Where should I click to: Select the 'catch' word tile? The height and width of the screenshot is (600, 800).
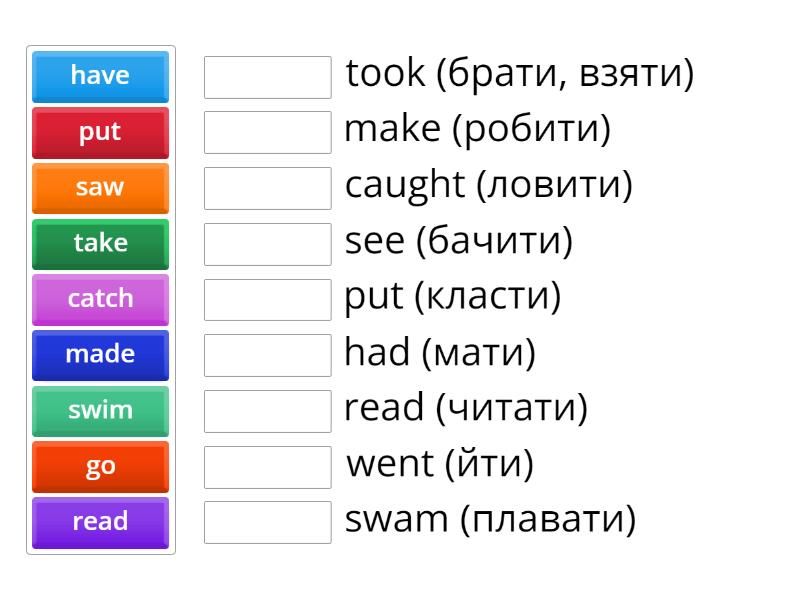click(x=99, y=299)
